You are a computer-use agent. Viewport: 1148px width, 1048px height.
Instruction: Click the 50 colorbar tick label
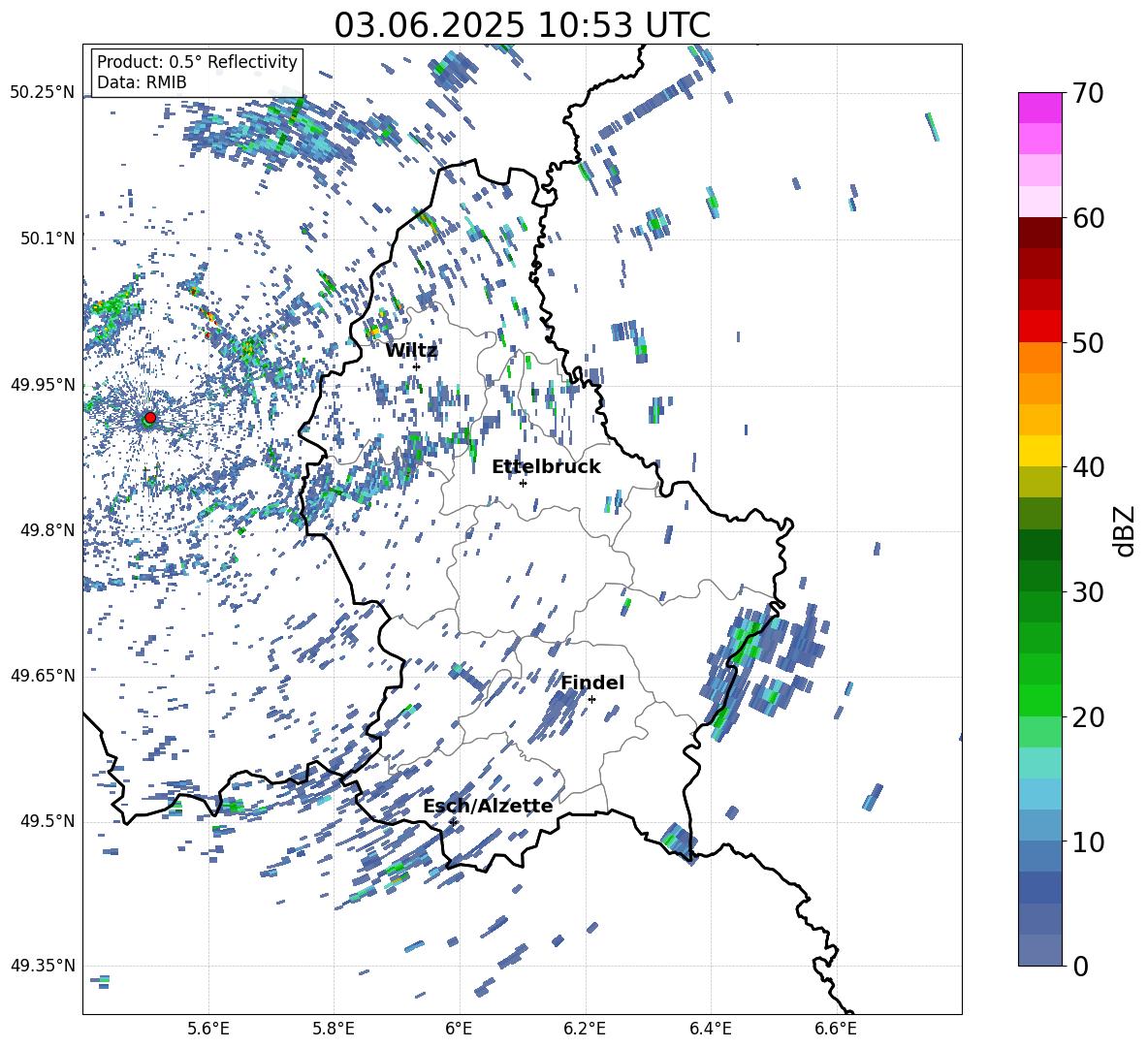tap(1088, 343)
